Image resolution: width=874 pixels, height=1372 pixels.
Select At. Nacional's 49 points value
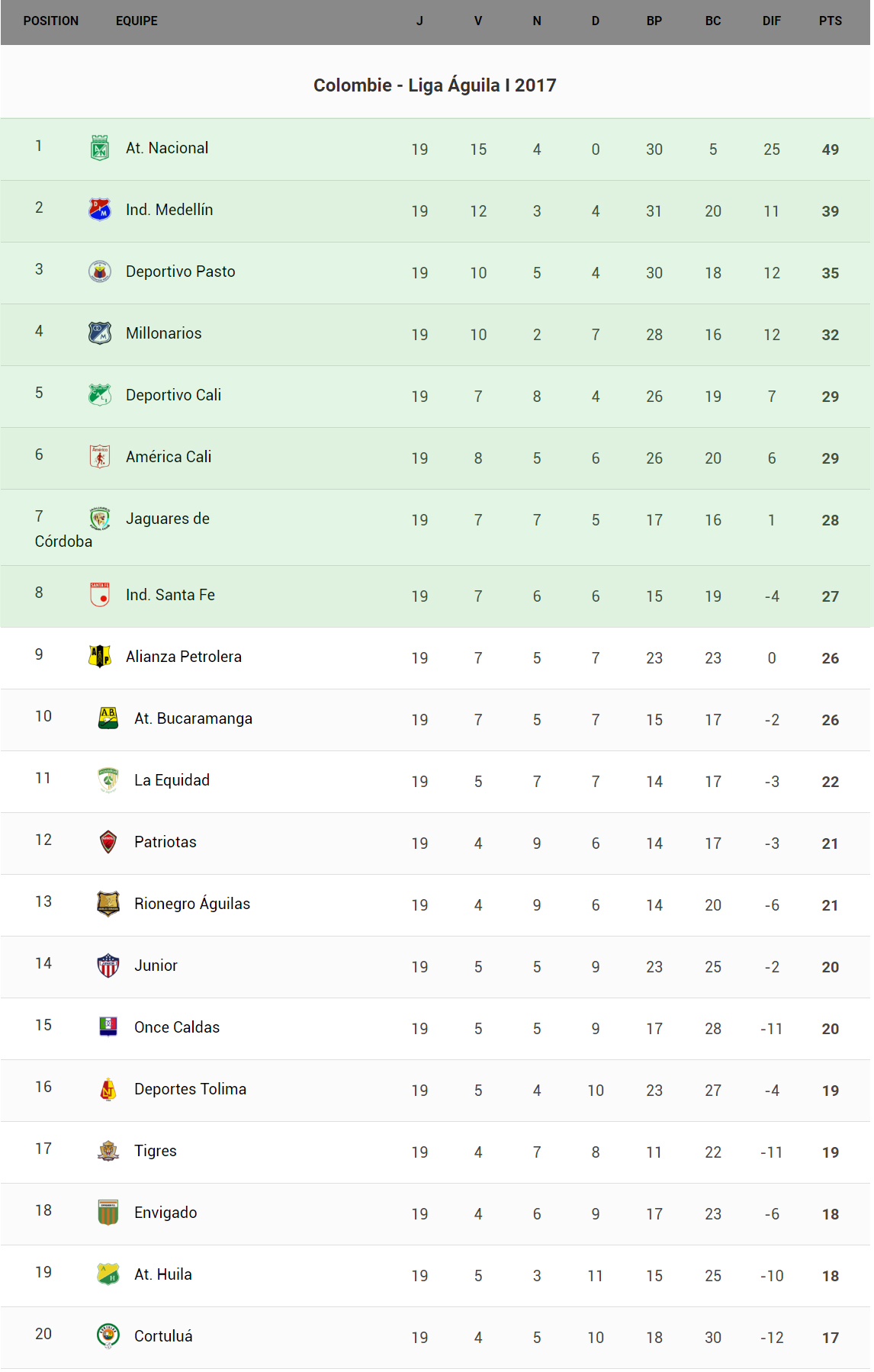[830, 150]
